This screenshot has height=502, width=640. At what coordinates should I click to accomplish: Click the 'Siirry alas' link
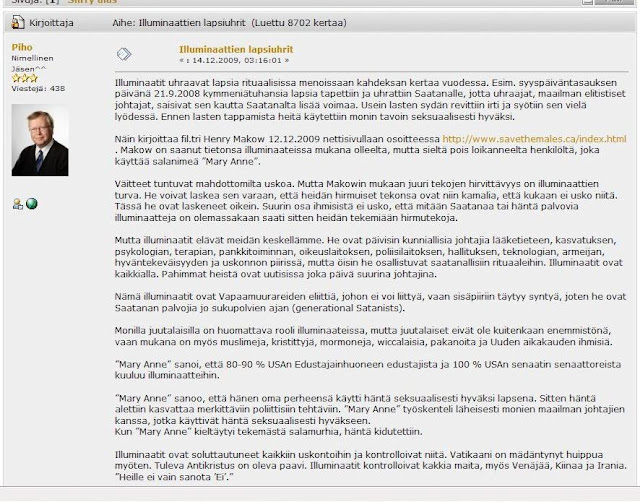coord(92,2)
